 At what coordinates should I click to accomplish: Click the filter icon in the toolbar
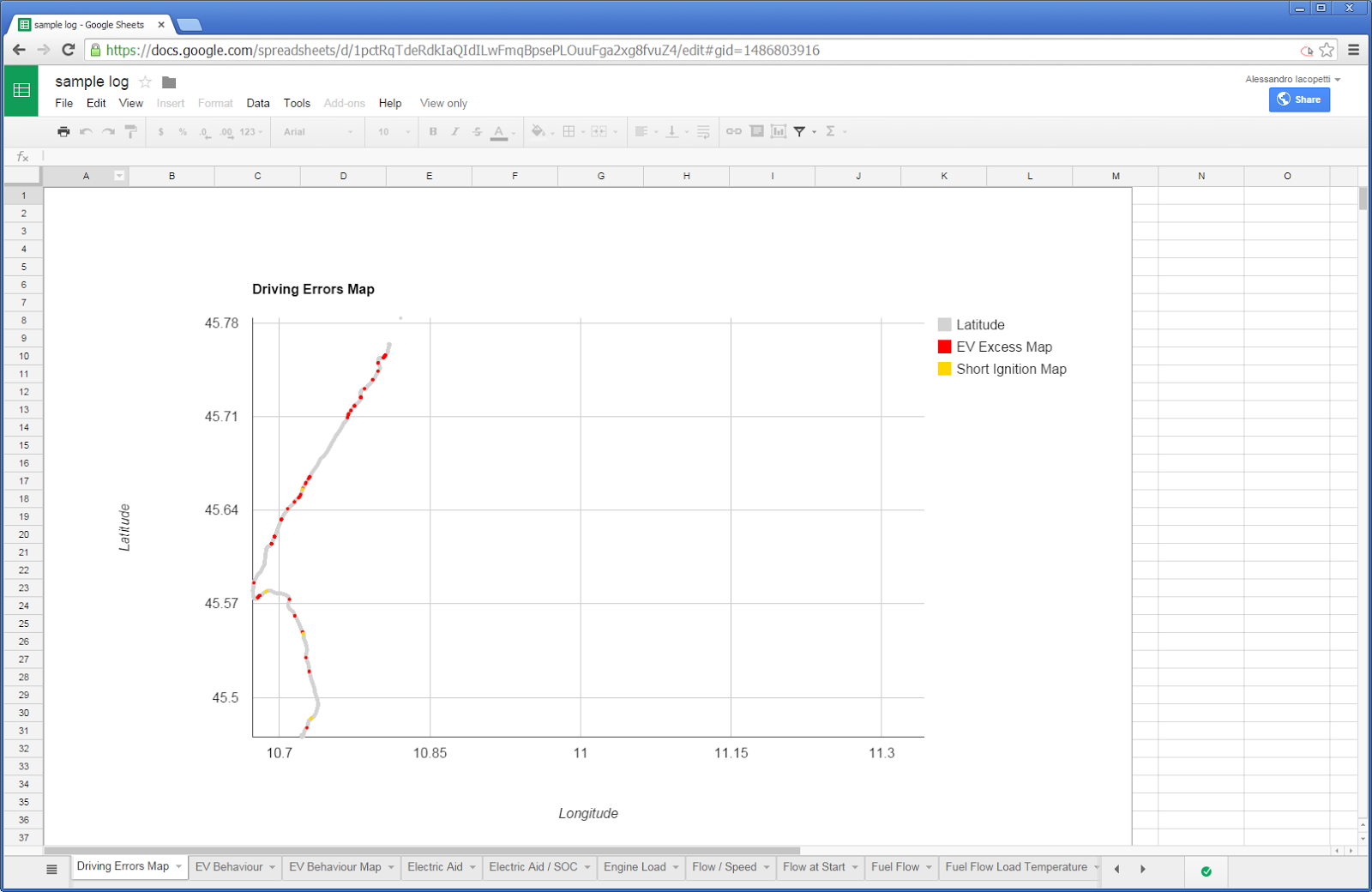pos(800,131)
